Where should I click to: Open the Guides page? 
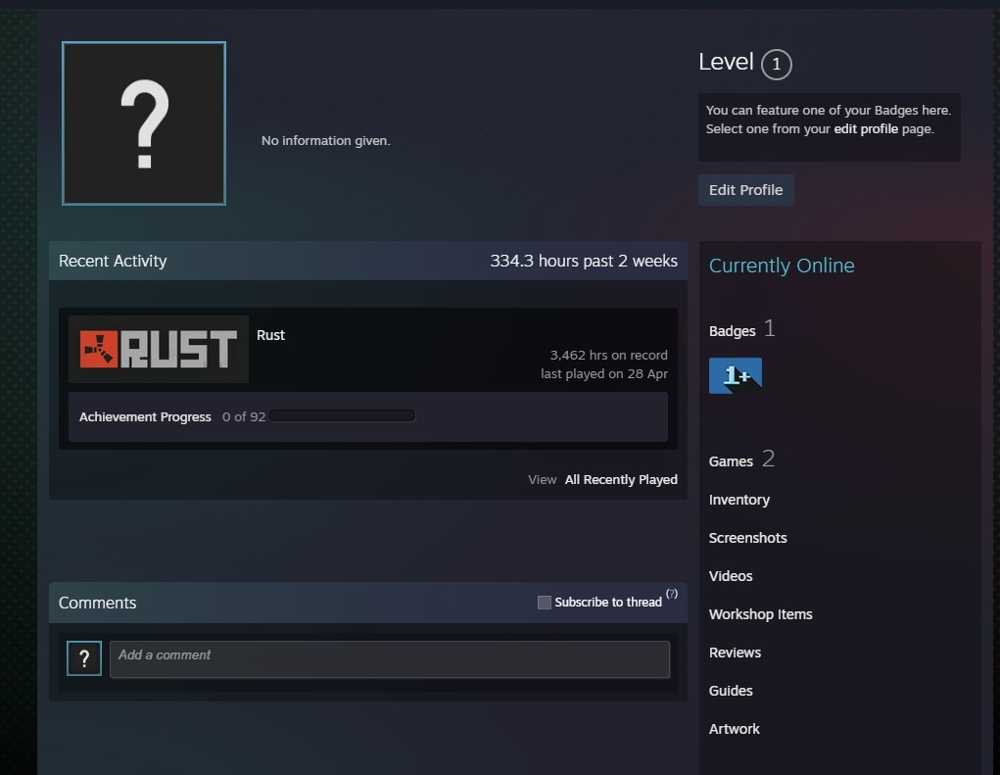[x=730, y=691]
